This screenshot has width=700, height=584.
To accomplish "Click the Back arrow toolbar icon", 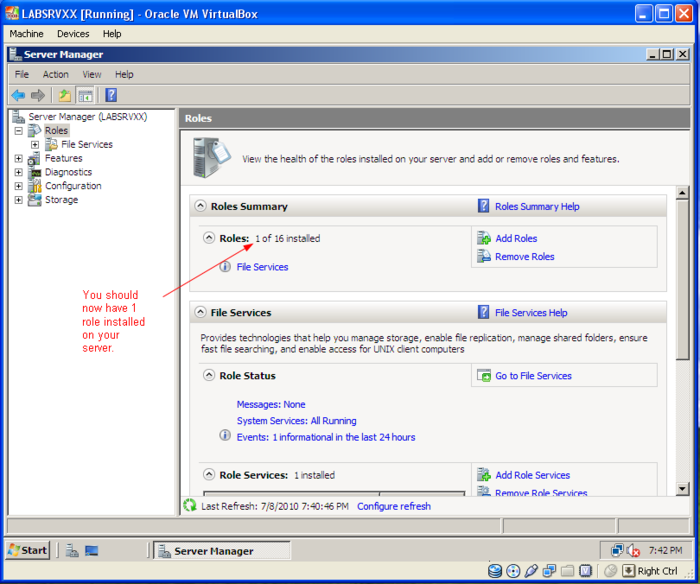I will pyautogui.click(x=18, y=95).
